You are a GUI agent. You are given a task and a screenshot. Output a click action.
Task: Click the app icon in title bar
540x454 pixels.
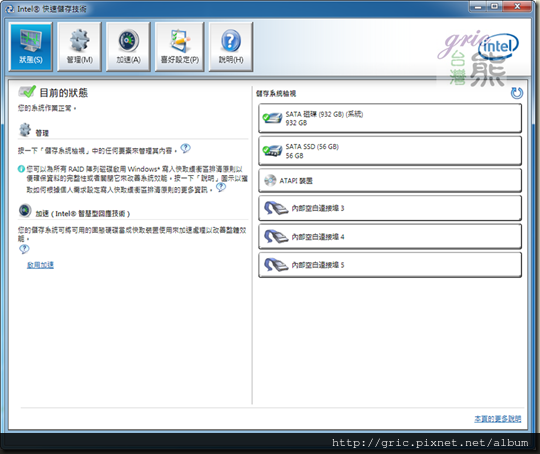pos(10,9)
